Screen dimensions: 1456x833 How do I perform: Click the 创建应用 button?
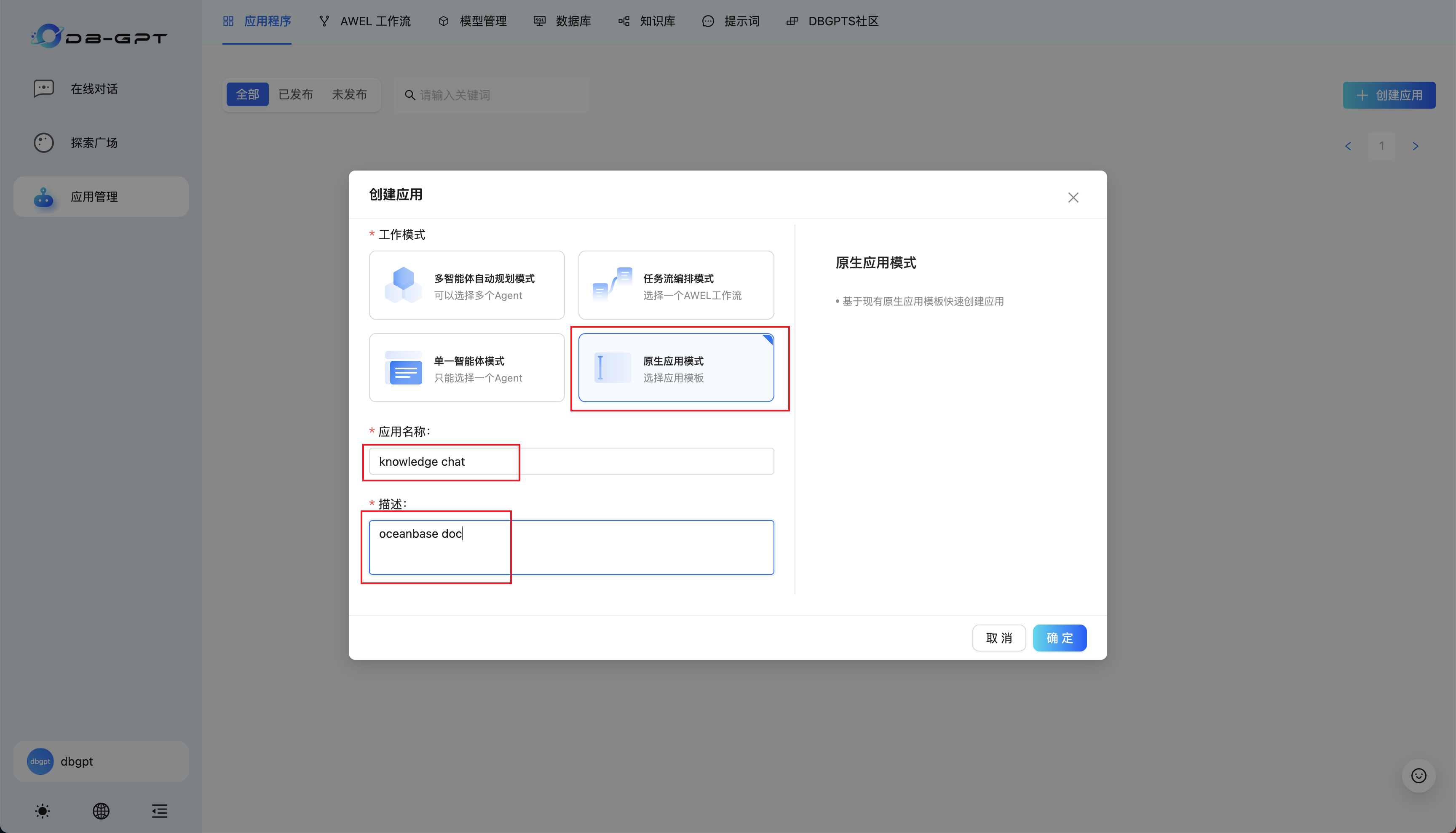pyautogui.click(x=1389, y=95)
